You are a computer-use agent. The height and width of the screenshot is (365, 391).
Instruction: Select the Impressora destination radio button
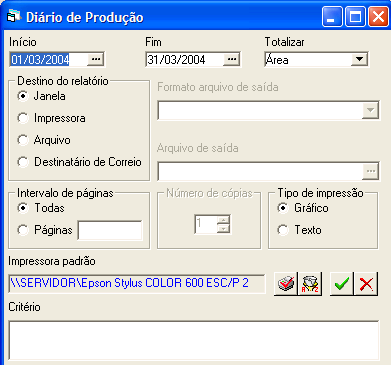23,118
